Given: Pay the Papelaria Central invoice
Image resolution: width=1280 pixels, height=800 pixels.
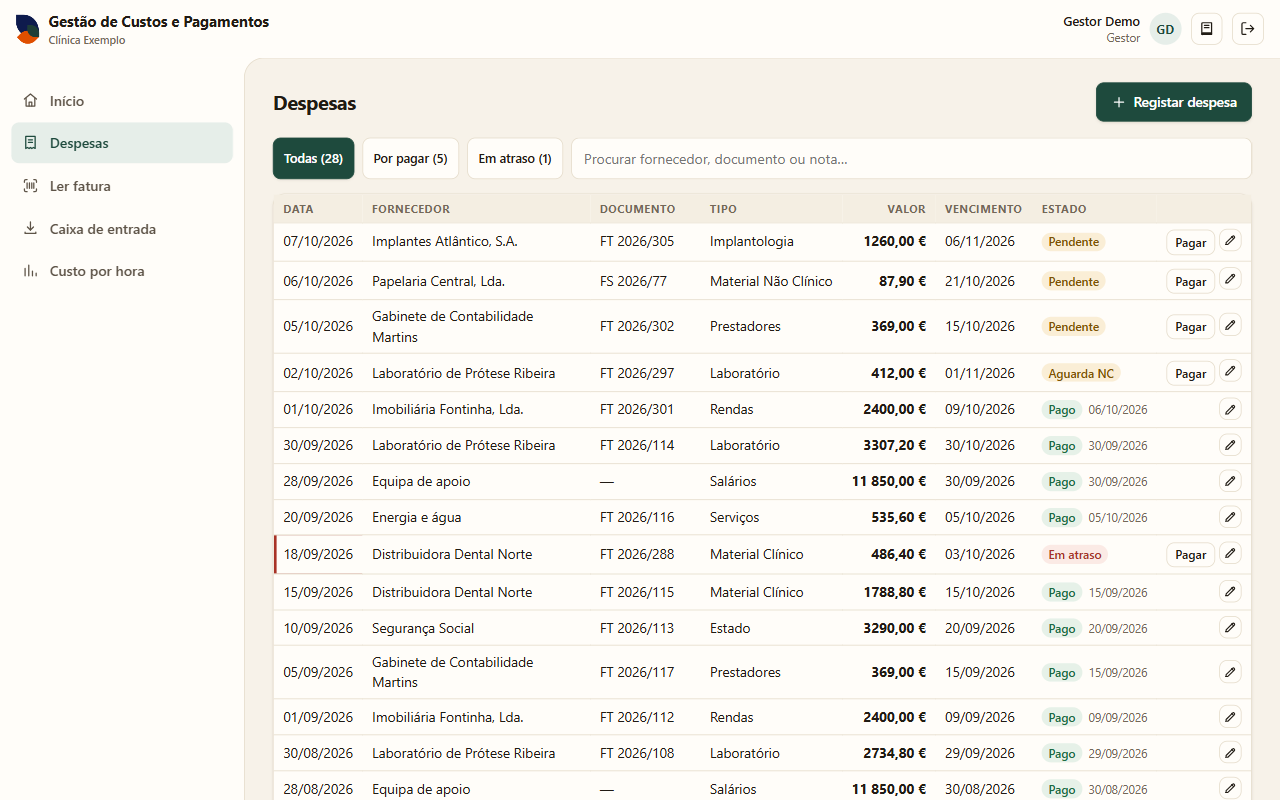Looking at the screenshot, I should 1190,282.
